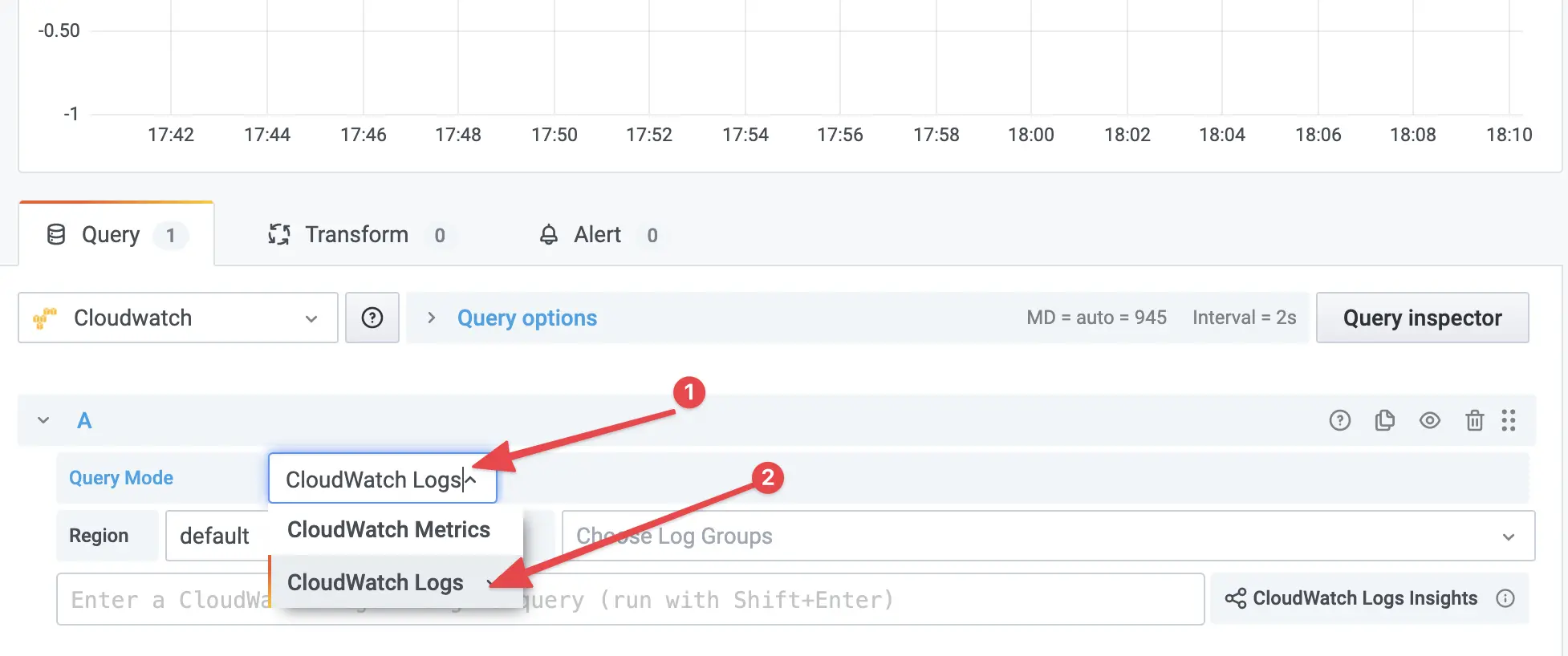Screen dimensions: 1568x656
Task: Open the data source help icon
Action: 372,318
